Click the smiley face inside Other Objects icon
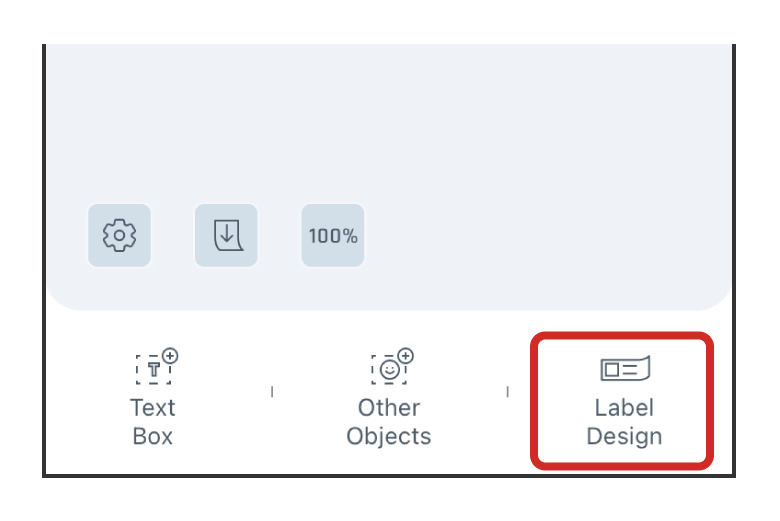This screenshot has width=780, height=521. 388,370
